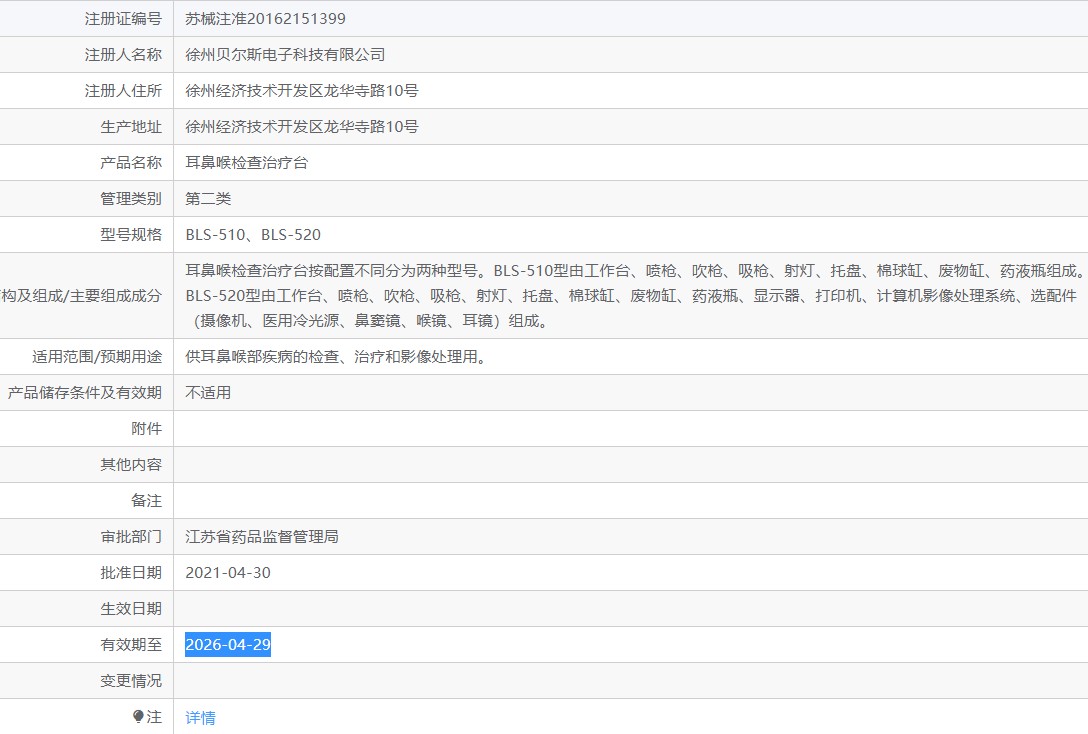Screen dimensions: 1088x734
Task: Click the 耳鼻喉检查治疗台按配置 composition paragraph
Action: pyautogui.click(x=634, y=296)
